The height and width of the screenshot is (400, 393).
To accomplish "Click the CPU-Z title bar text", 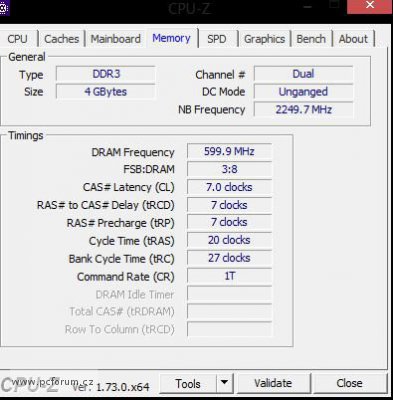I will point(189,9).
